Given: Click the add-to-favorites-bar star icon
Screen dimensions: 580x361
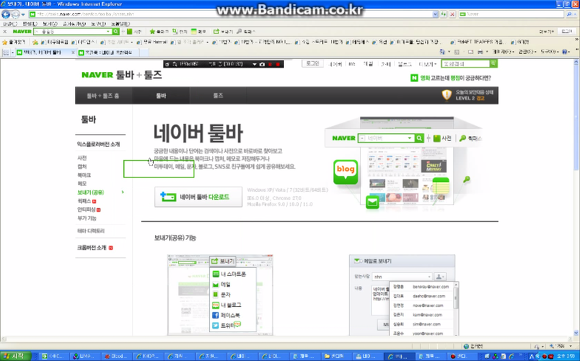Looking at the screenshot, I should [35, 42].
